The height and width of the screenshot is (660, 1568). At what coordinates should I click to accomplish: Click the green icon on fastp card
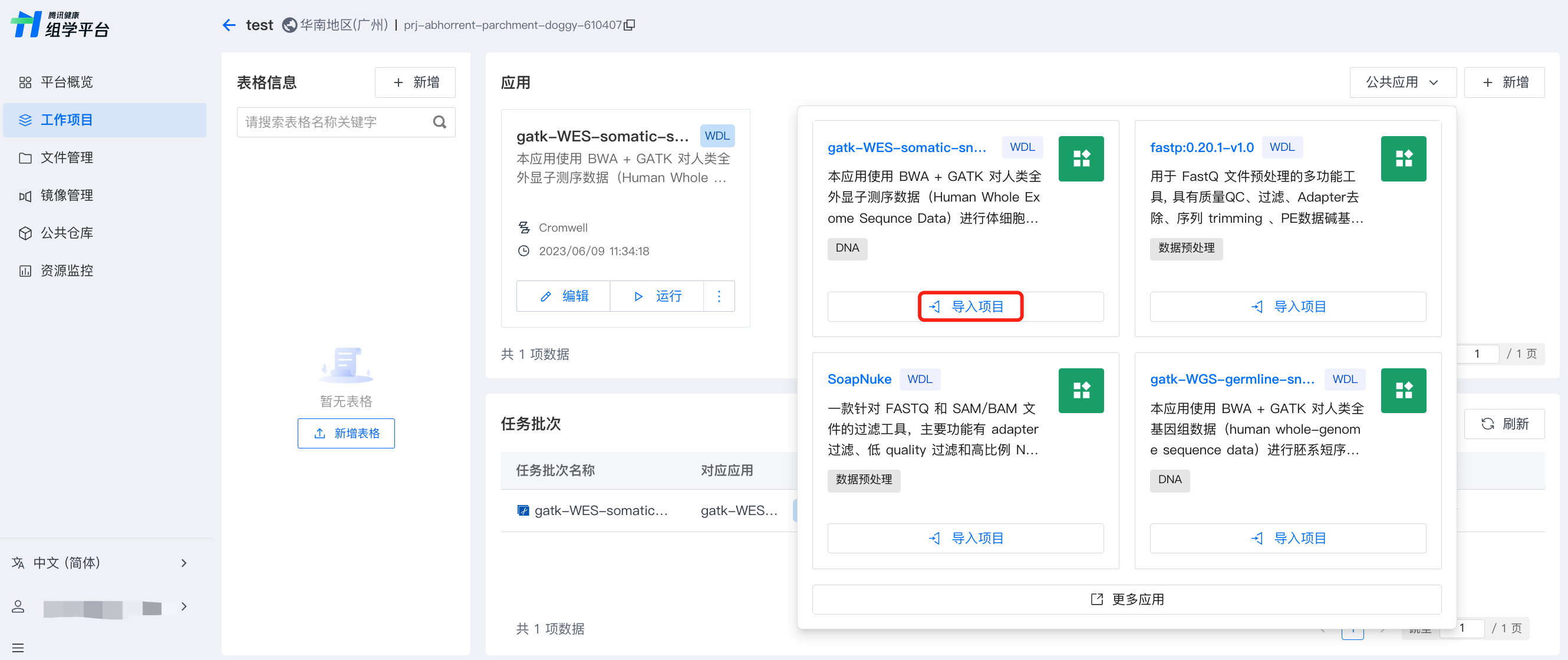pos(1402,159)
